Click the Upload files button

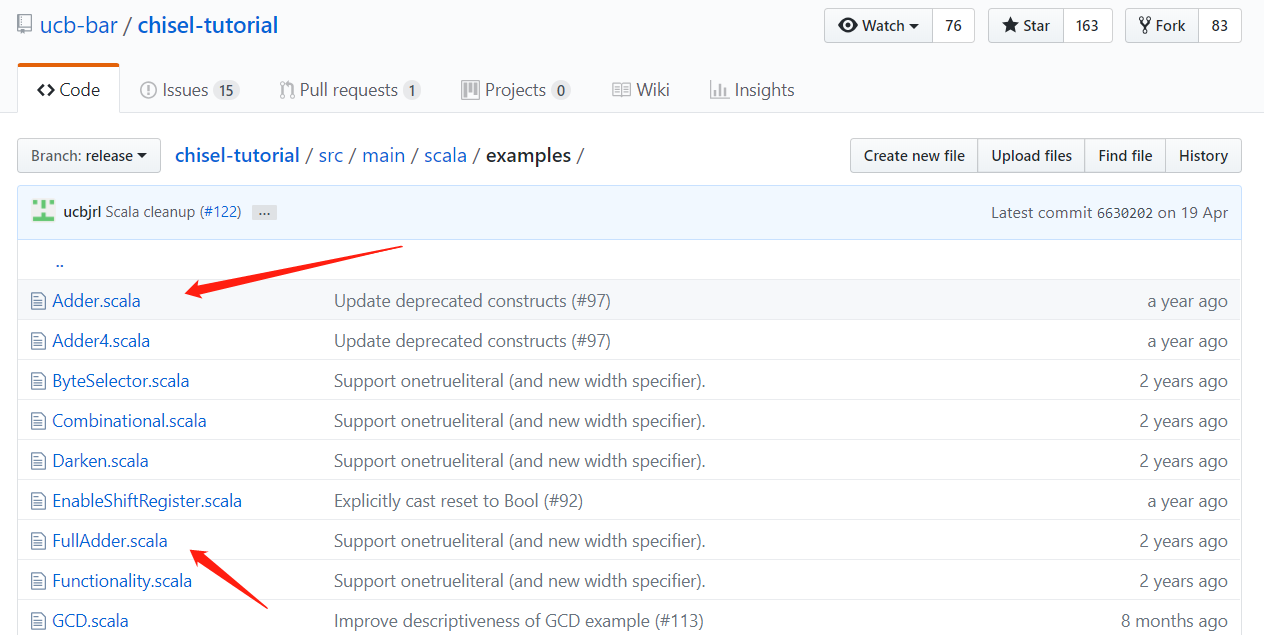pyautogui.click(x=1031, y=156)
